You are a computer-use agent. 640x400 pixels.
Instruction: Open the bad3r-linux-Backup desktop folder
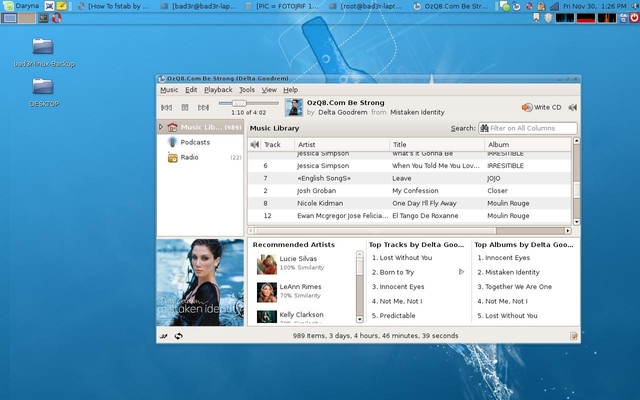pos(44,52)
